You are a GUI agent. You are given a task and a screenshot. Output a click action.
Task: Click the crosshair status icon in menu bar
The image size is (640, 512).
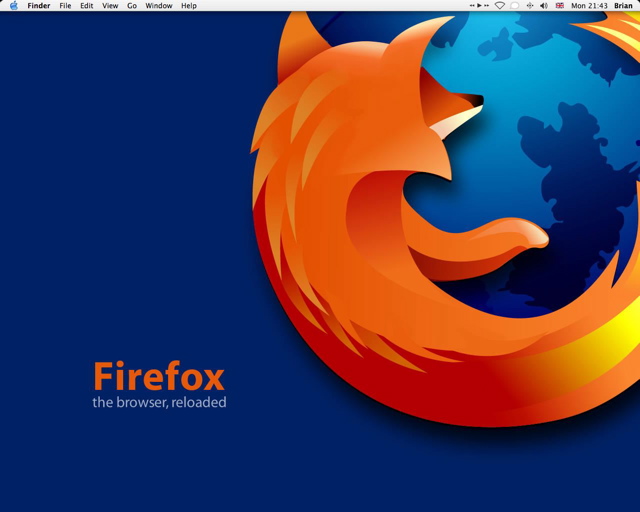click(530, 6)
